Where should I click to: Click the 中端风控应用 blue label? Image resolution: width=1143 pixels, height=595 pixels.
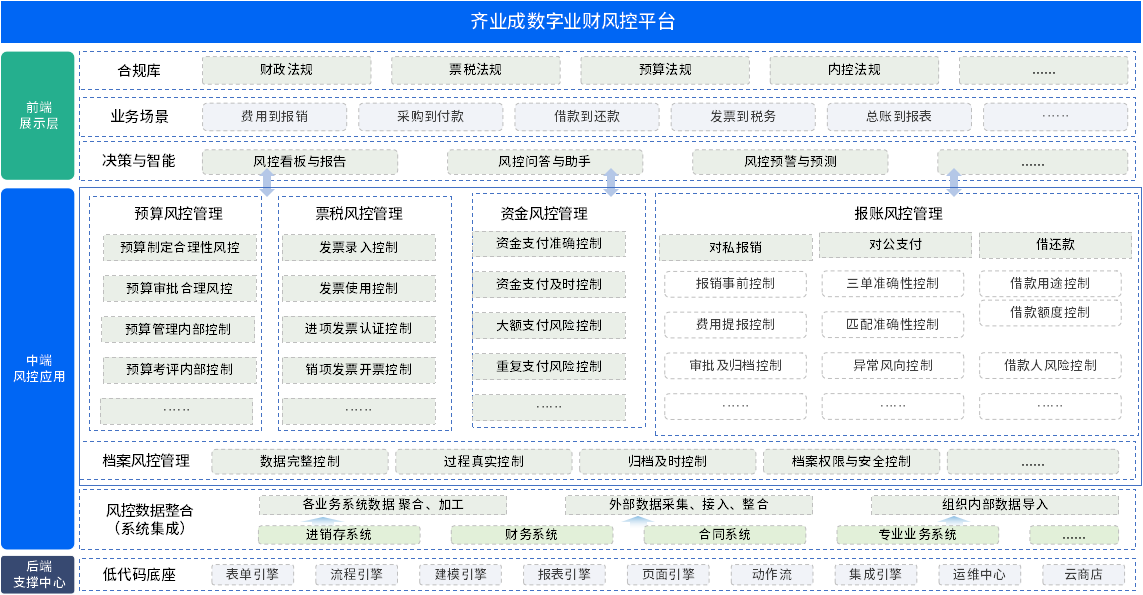tap(38, 369)
